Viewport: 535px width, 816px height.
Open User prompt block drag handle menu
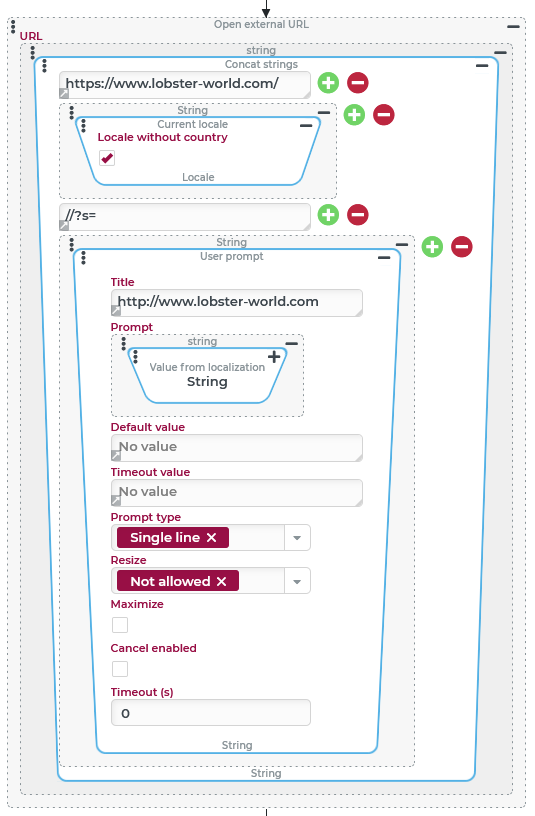(x=84, y=258)
